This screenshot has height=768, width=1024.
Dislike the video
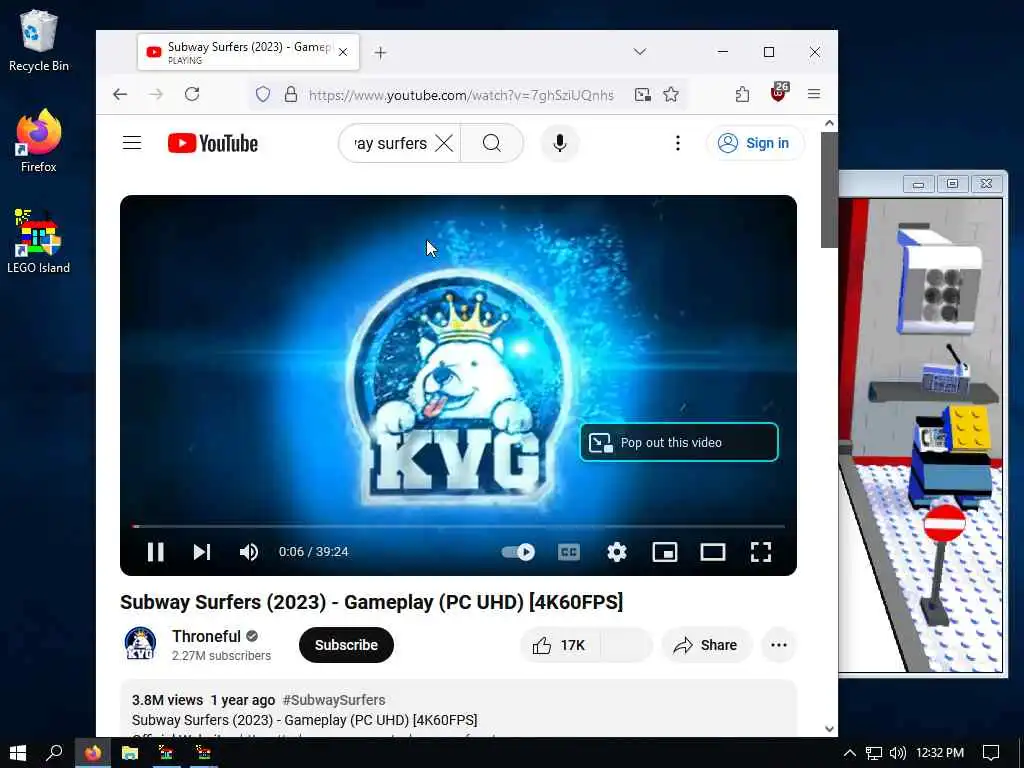626,645
